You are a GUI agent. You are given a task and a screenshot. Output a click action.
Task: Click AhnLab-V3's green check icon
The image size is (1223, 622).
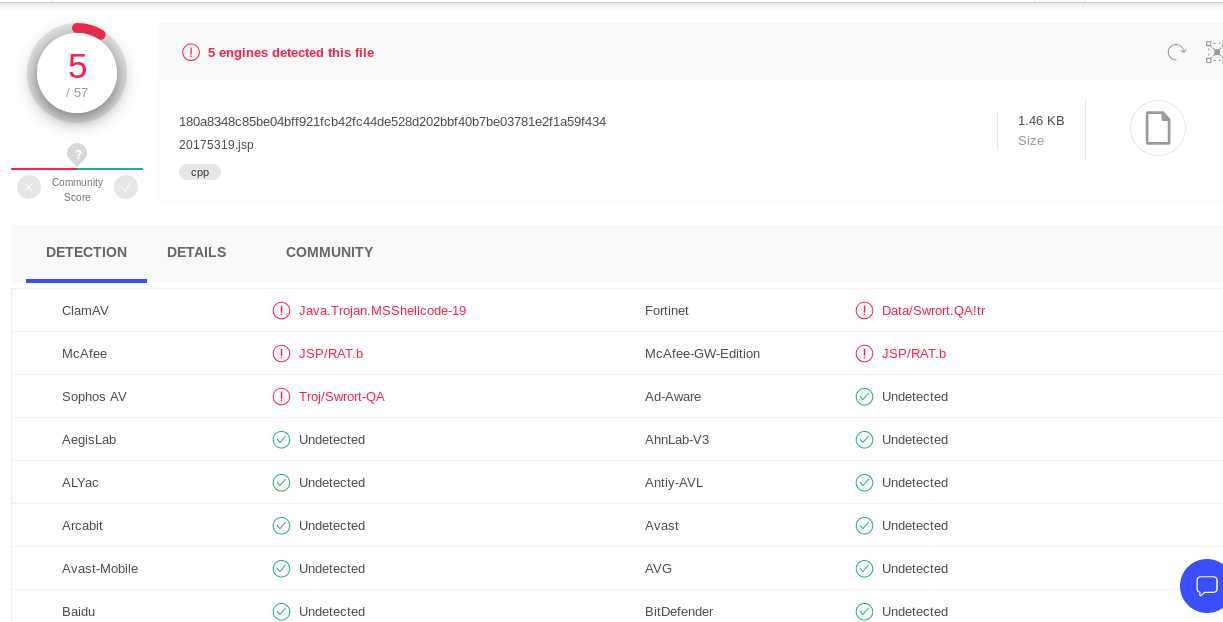864,440
